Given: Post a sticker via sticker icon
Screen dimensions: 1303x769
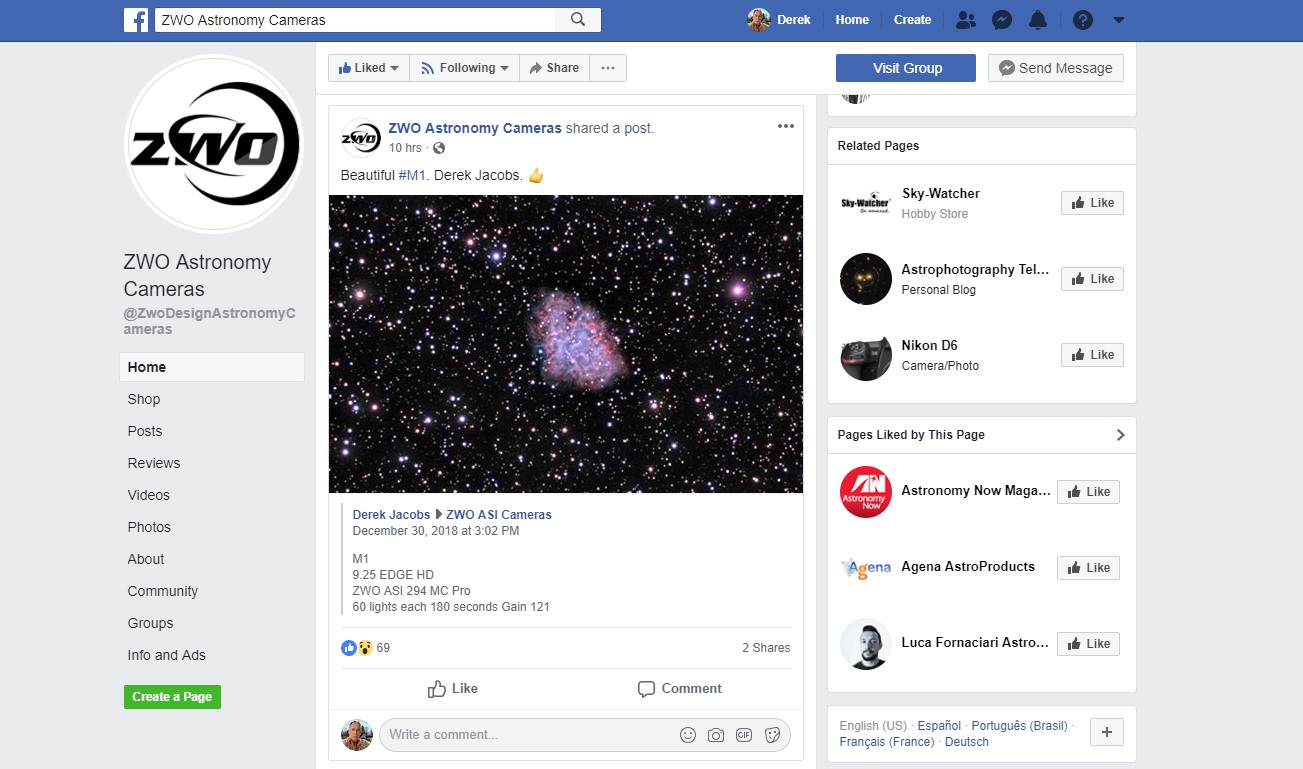Looking at the screenshot, I should tap(772, 735).
